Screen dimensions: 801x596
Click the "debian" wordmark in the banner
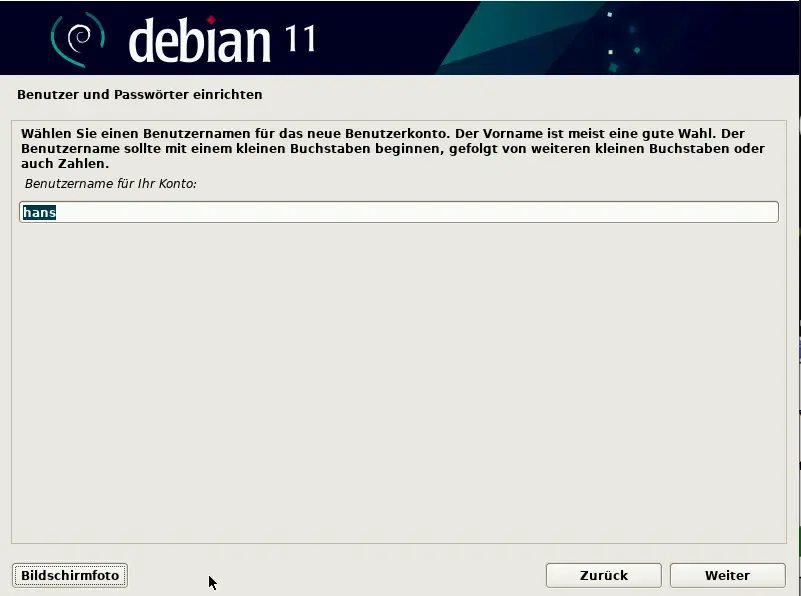coord(200,40)
